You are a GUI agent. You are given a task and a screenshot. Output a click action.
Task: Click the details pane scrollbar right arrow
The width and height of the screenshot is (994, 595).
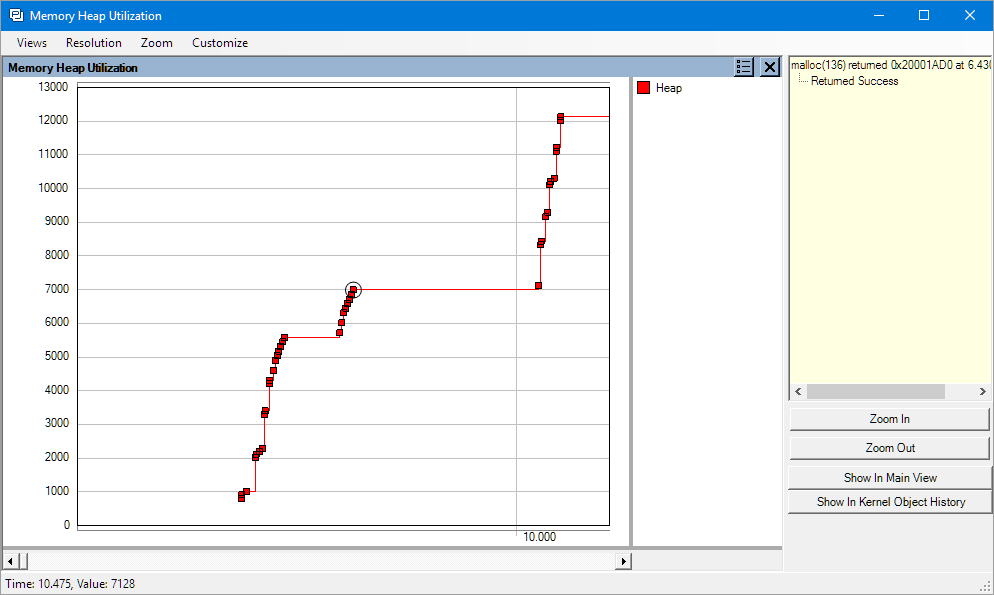coord(983,392)
